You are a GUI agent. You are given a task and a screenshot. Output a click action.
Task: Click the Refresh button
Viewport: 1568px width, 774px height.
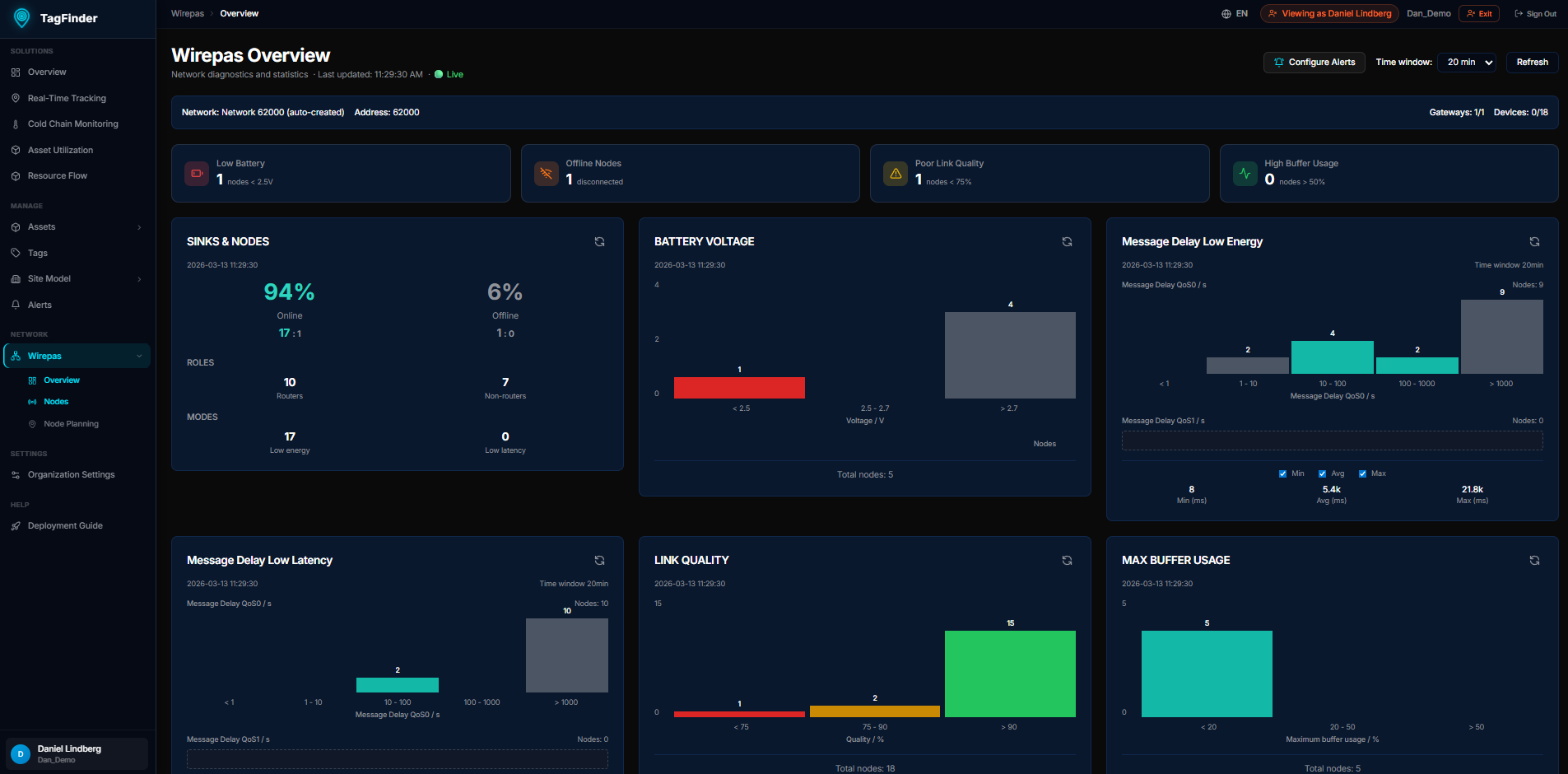coord(1532,63)
